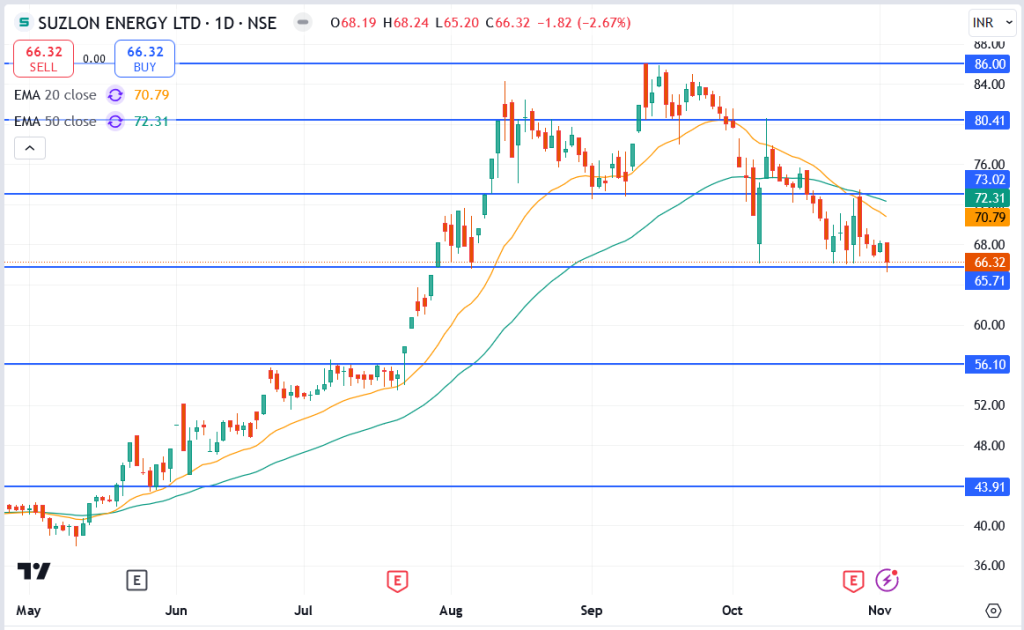Click the Jun label on the time axis
The height and width of the screenshot is (630, 1024).
(176, 610)
